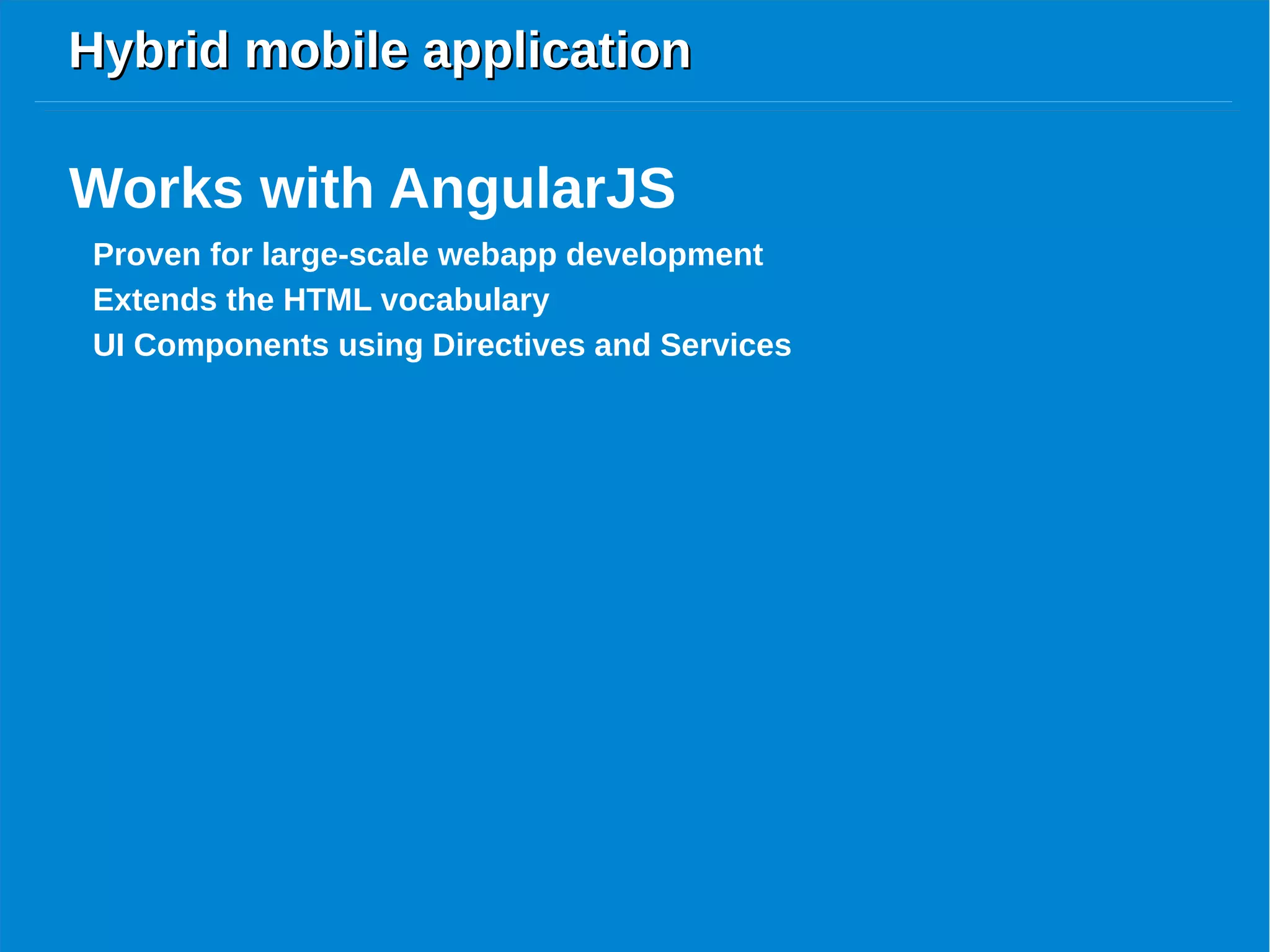Click the word 'application' in the title
Screen dimensions: 1270x952
pyautogui.click(x=556, y=51)
